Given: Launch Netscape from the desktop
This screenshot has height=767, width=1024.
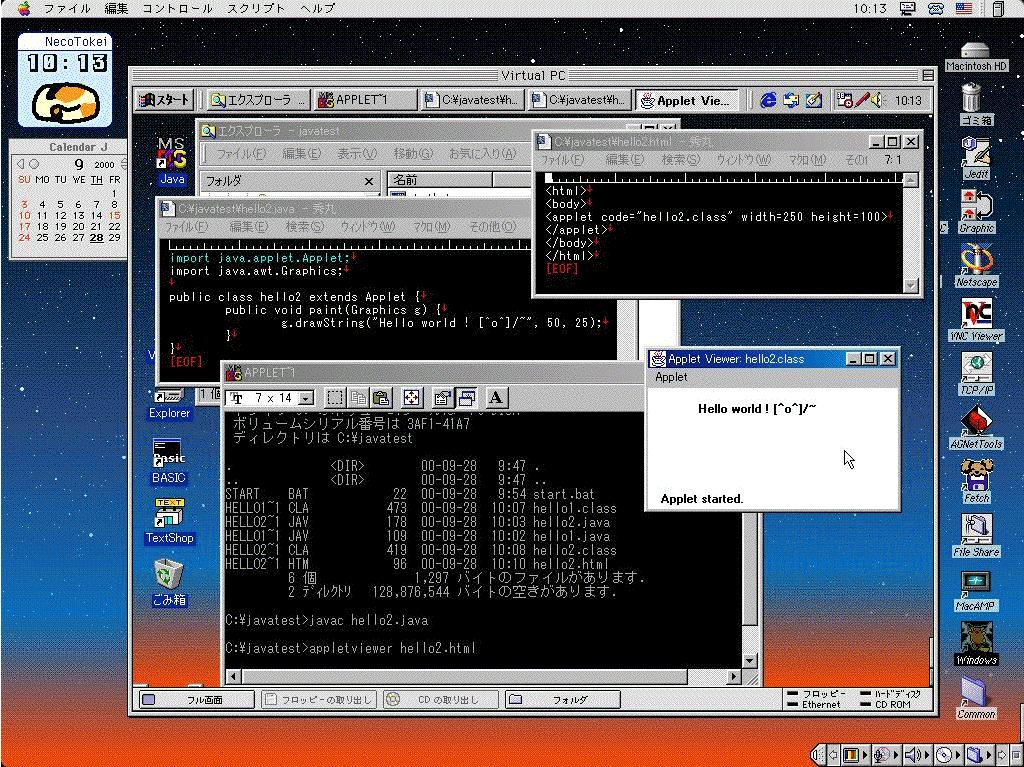Looking at the screenshot, I should point(976,260).
